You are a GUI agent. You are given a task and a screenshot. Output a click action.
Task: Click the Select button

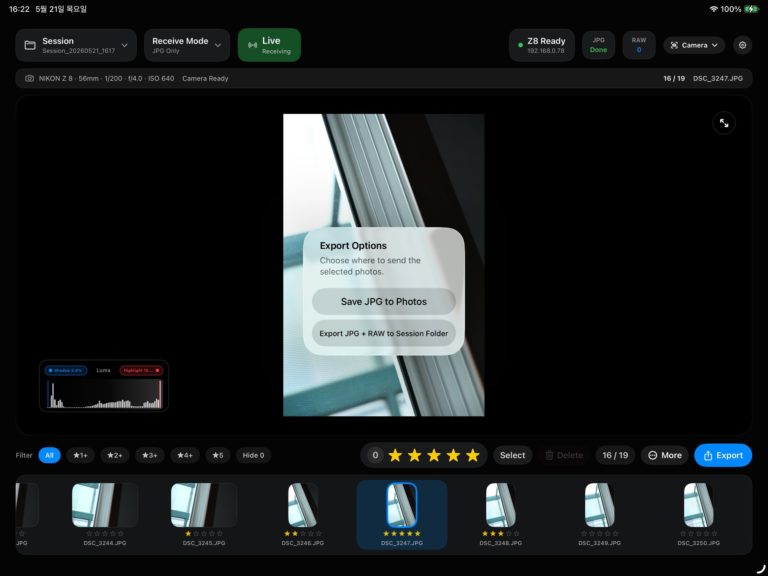512,455
